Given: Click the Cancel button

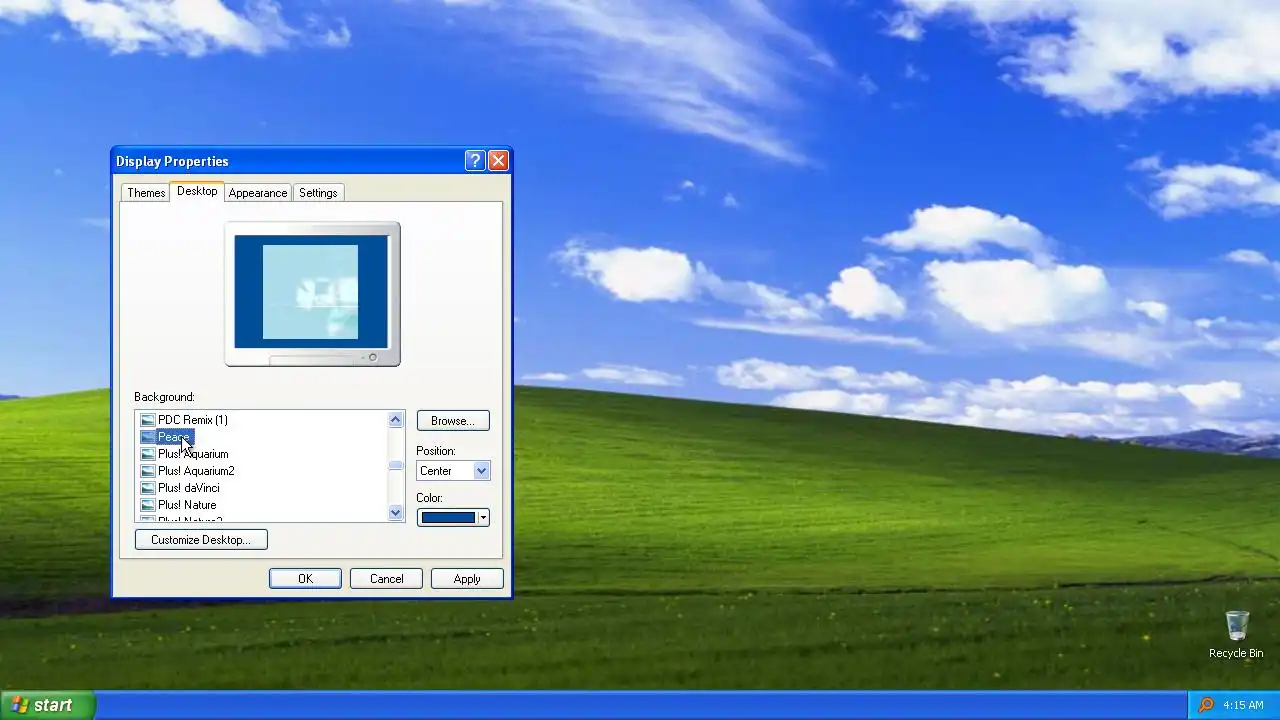Looking at the screenshot, I should pyautogui.click(x=386, y=579).
